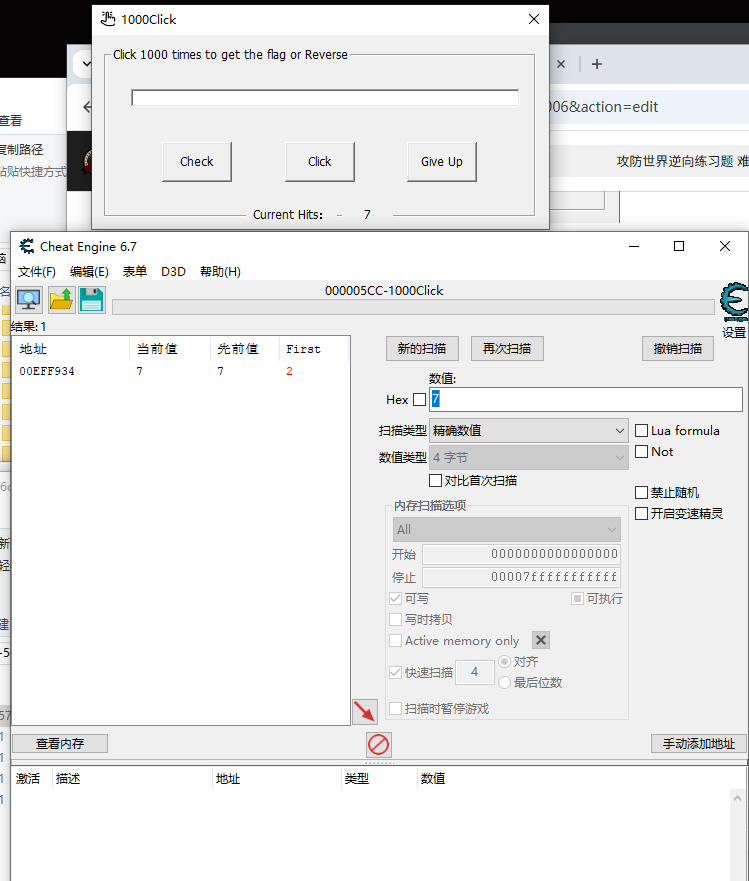Image resolution: width=749 pixels, height=881 pixels.
Task: Select address row 00EFF934
Action: click(180, 371)
